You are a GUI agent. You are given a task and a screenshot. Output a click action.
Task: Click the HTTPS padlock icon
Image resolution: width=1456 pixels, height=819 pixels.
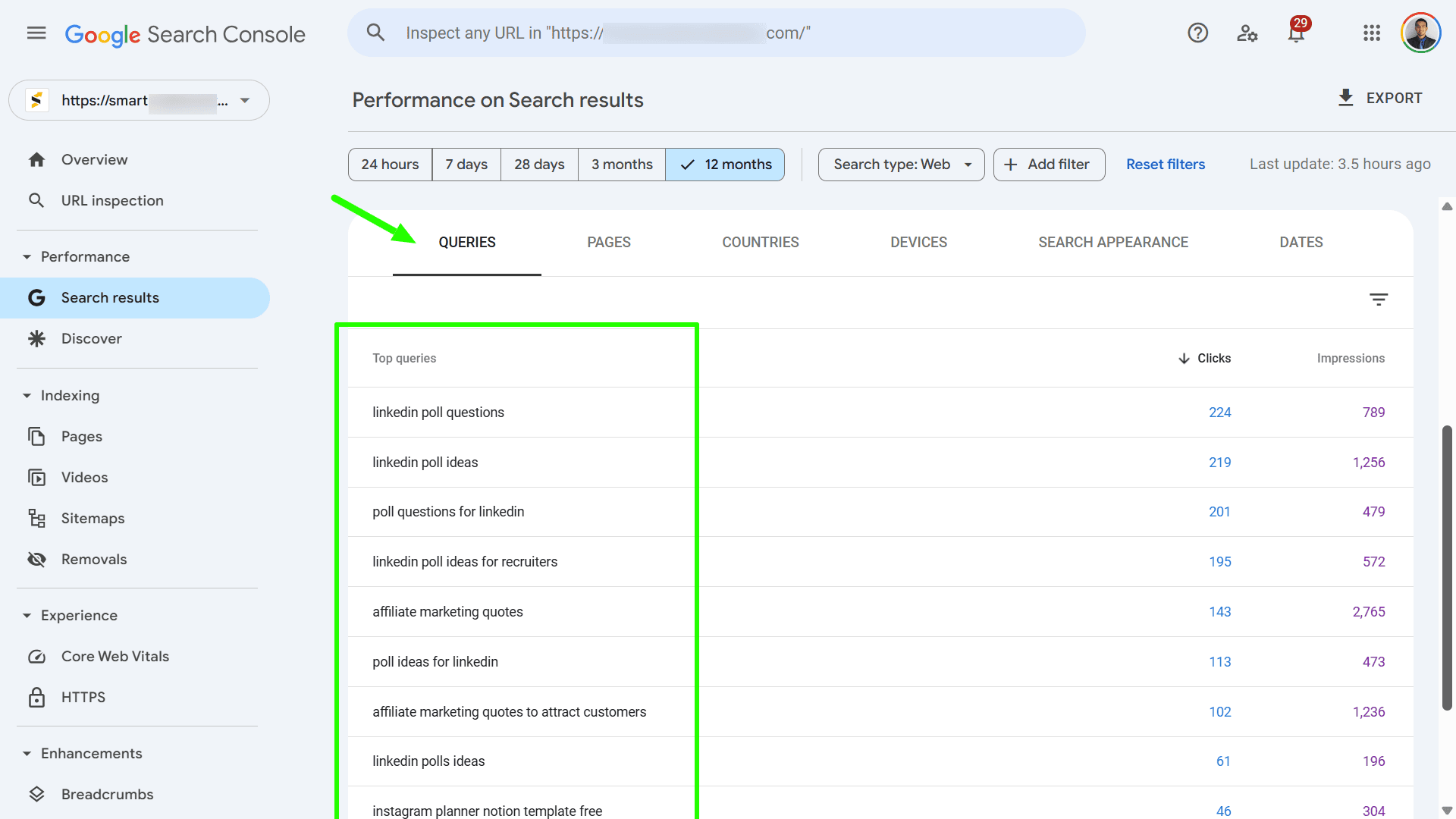pyautogui.click(x=36, y=697)
